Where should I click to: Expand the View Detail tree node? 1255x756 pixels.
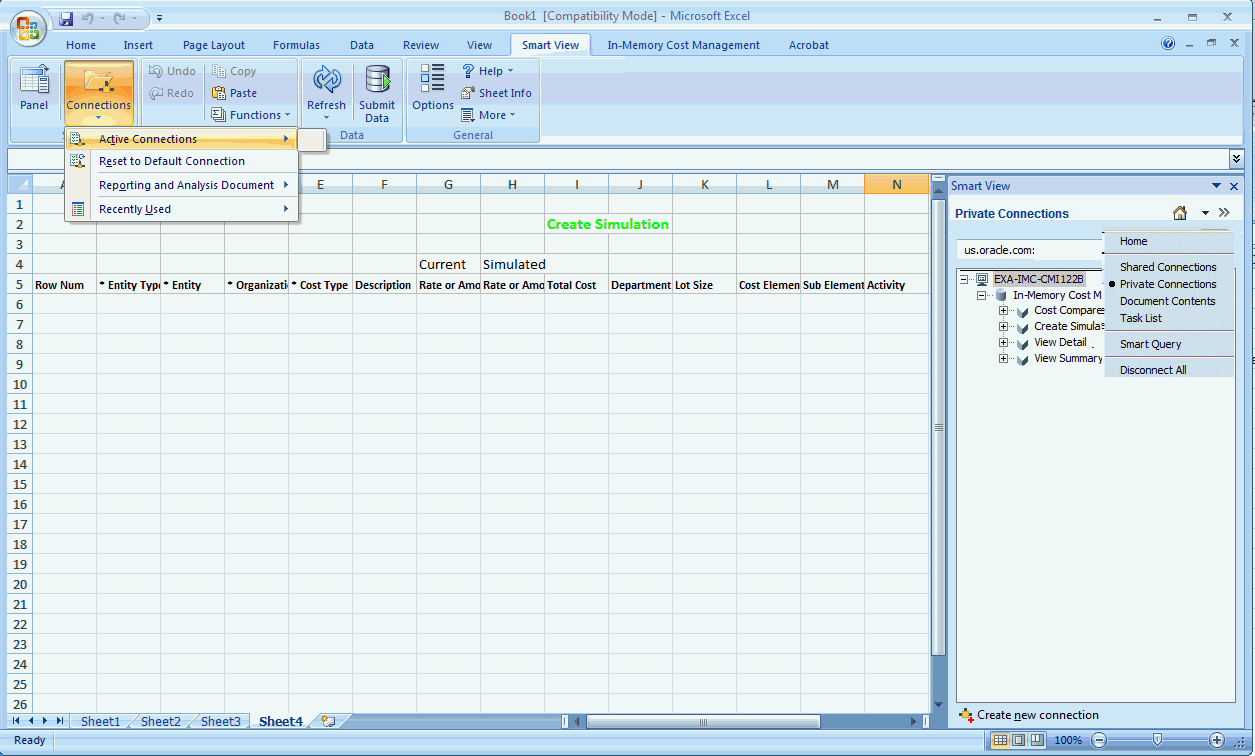click(x=1004, y=343)
